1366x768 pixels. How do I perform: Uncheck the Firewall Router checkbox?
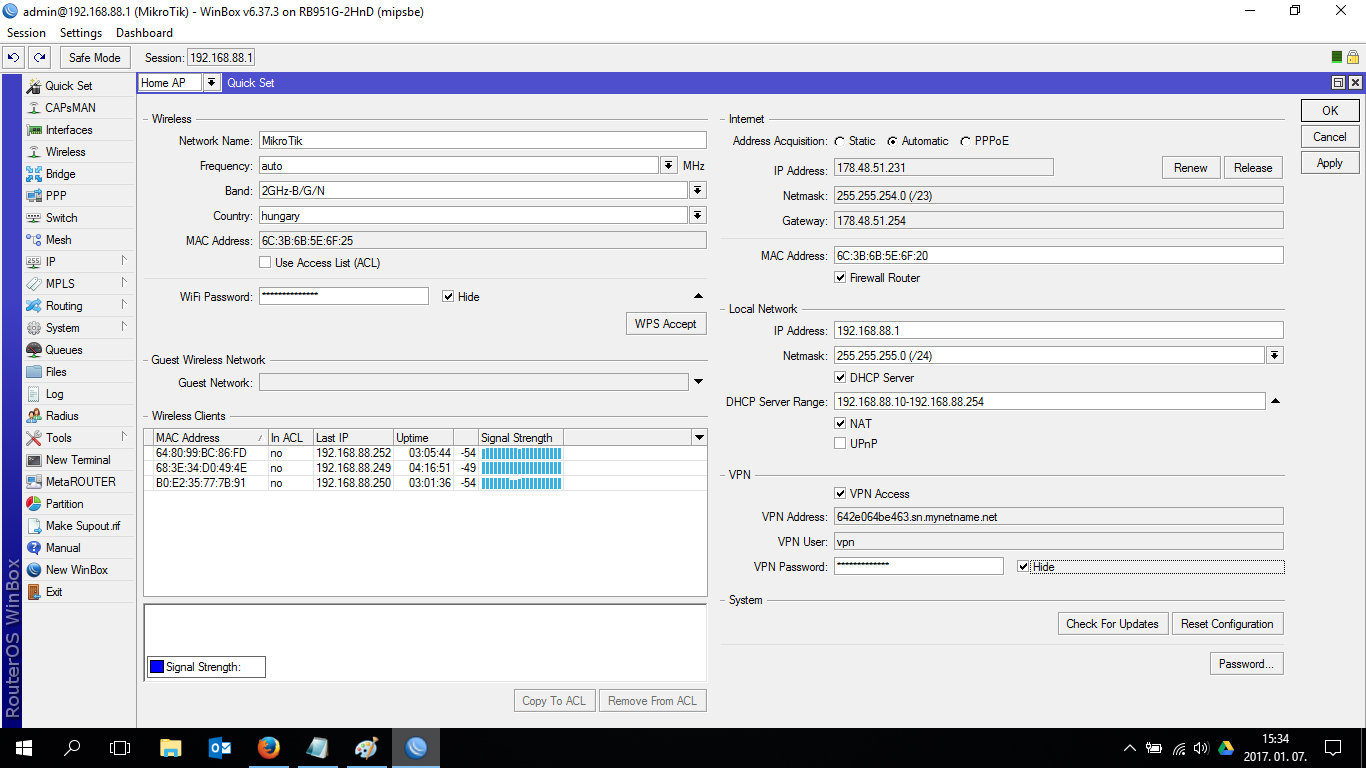tap(841, 278)
